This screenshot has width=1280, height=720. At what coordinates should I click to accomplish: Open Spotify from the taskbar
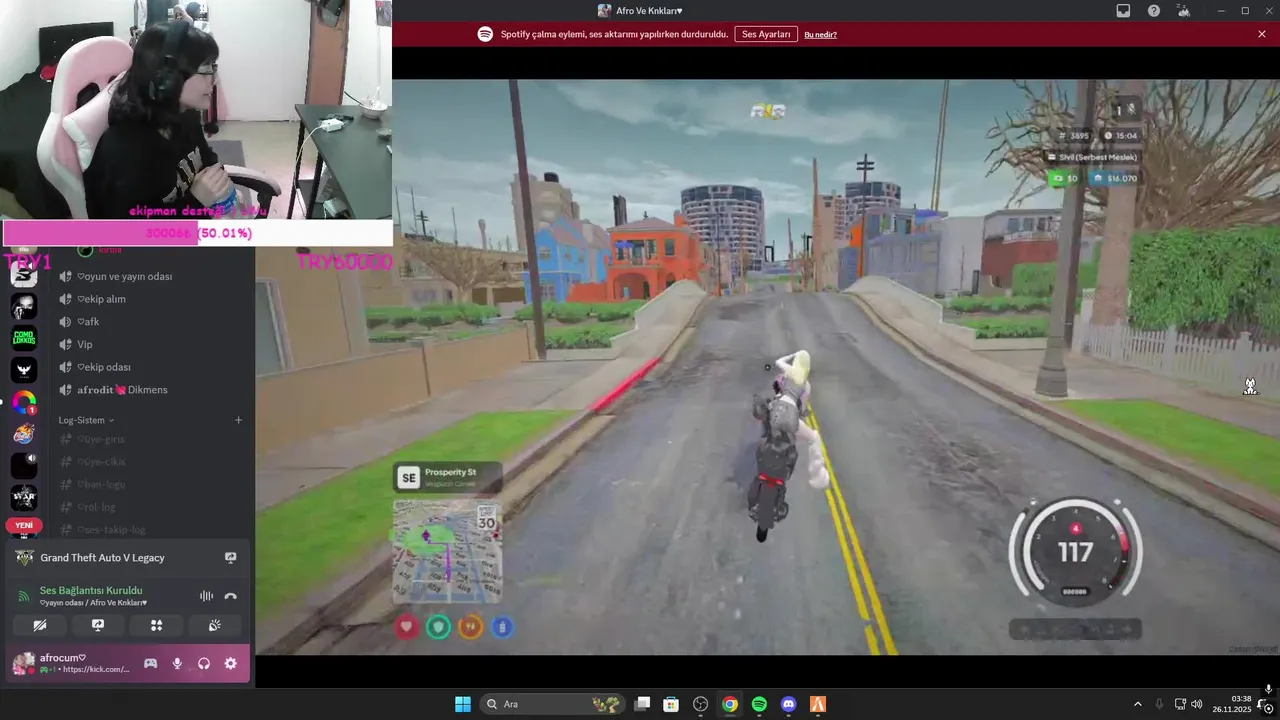(759, 704)
